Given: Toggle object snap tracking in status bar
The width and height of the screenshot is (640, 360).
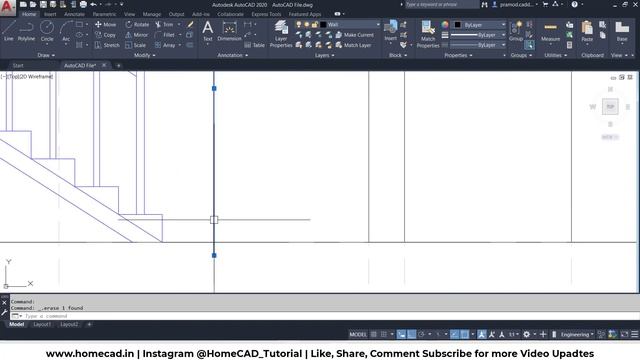Looking at the screenshot, I should (454, 334).
